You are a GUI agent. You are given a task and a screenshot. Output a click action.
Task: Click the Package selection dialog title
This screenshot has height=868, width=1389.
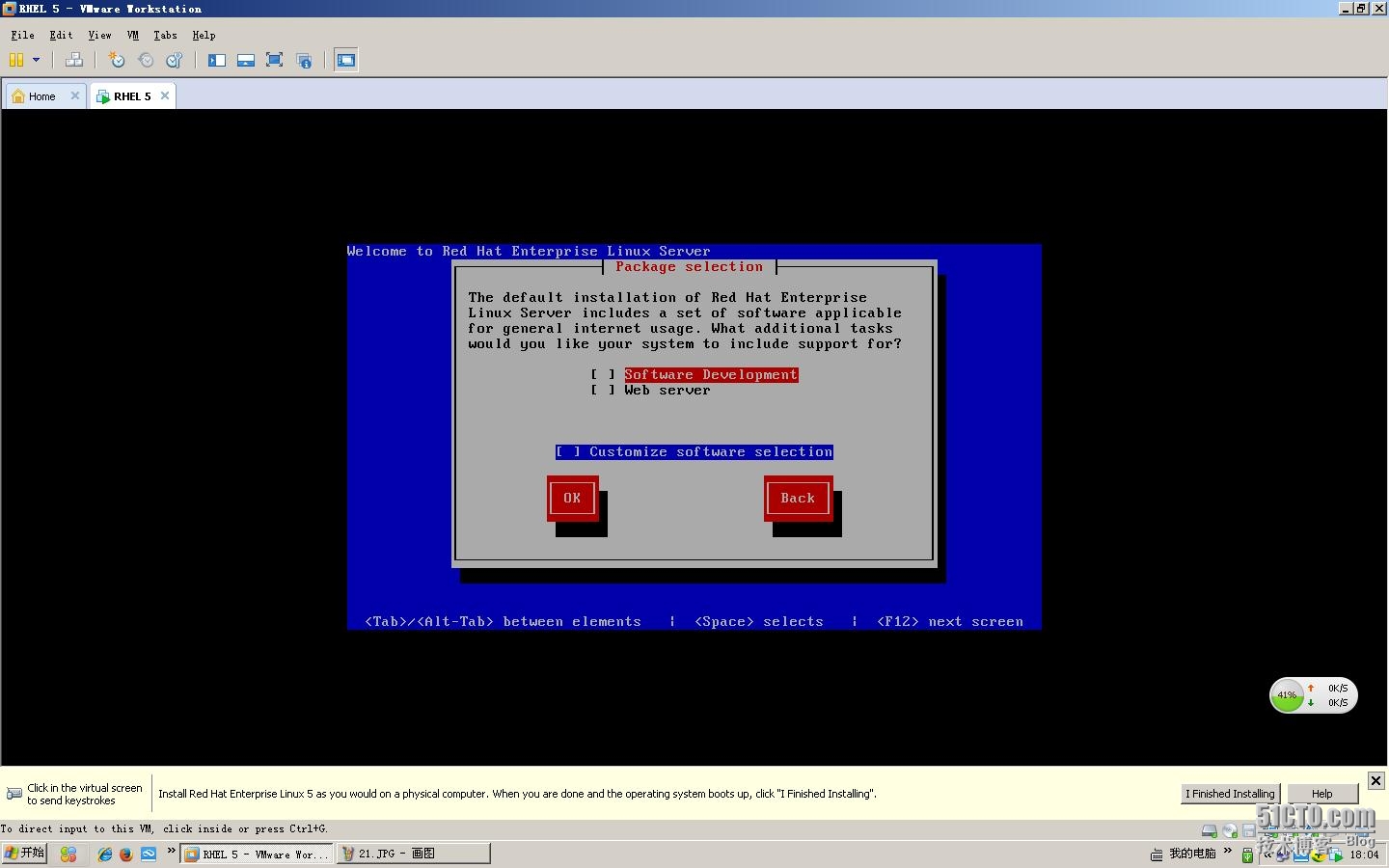click(689, 267)
